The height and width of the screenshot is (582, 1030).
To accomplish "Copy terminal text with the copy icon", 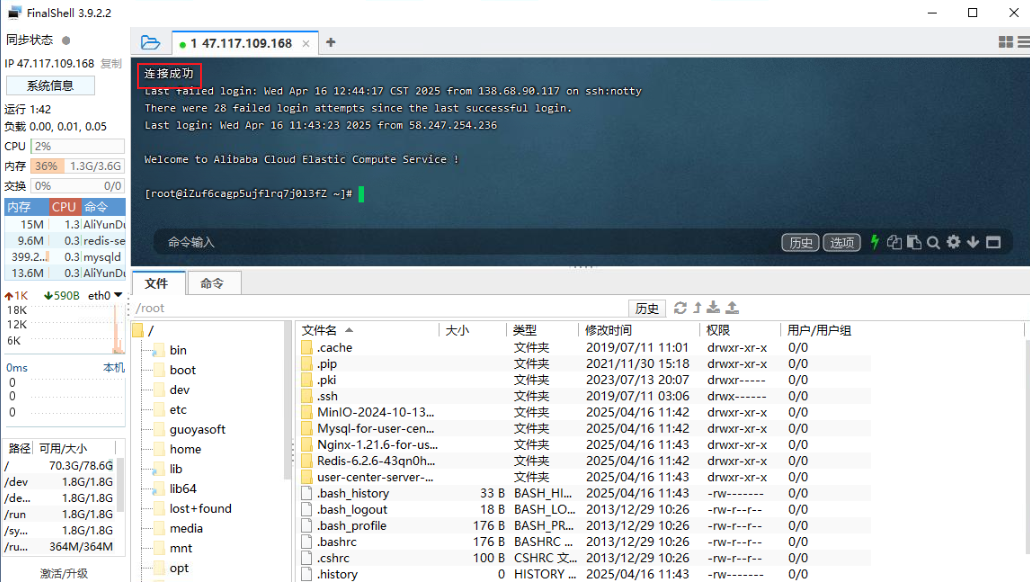I will pyautogui.click(x=894, y=242).
